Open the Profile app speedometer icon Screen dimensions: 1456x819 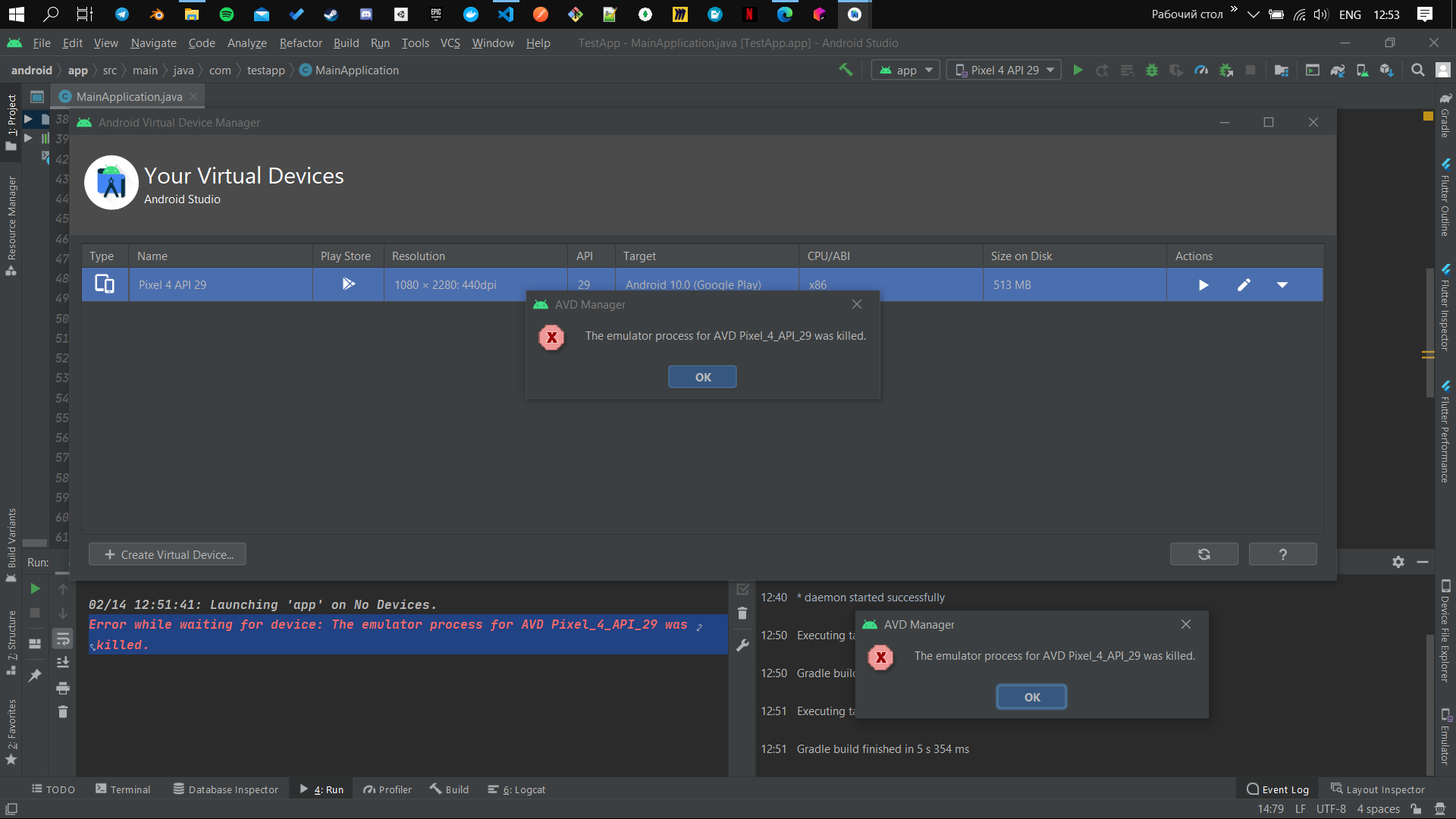pyautogui.click(x=1201, y=70)
